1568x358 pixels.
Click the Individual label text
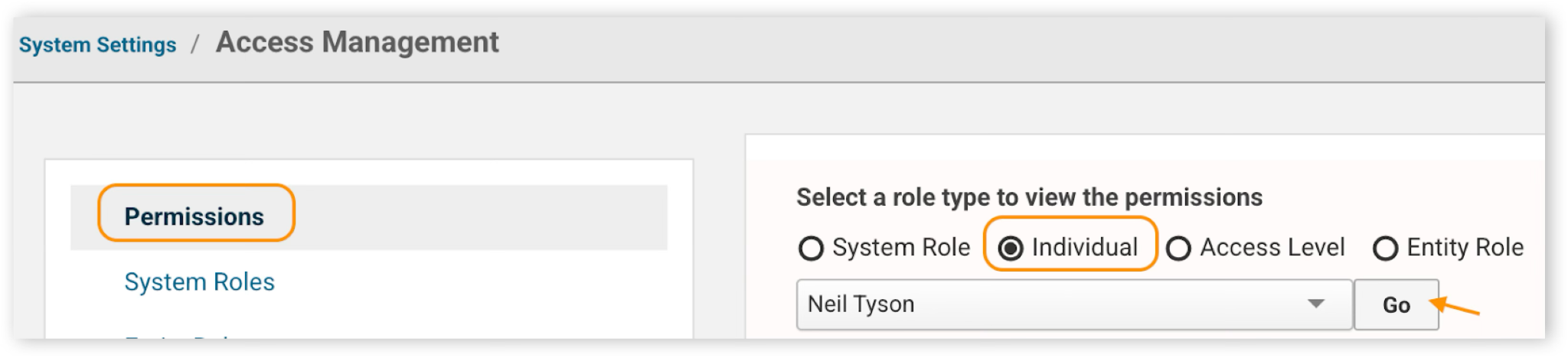tap(1084, 247)
